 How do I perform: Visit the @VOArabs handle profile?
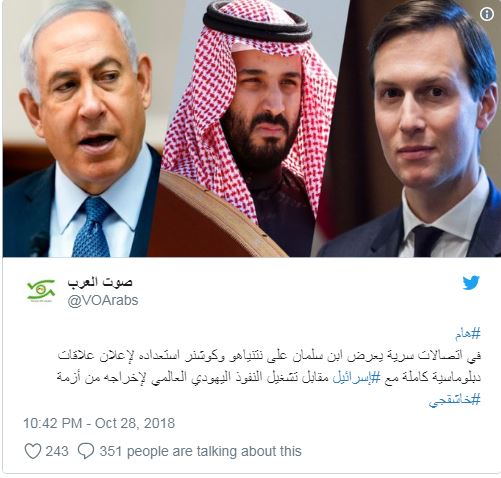pos(103,300)
